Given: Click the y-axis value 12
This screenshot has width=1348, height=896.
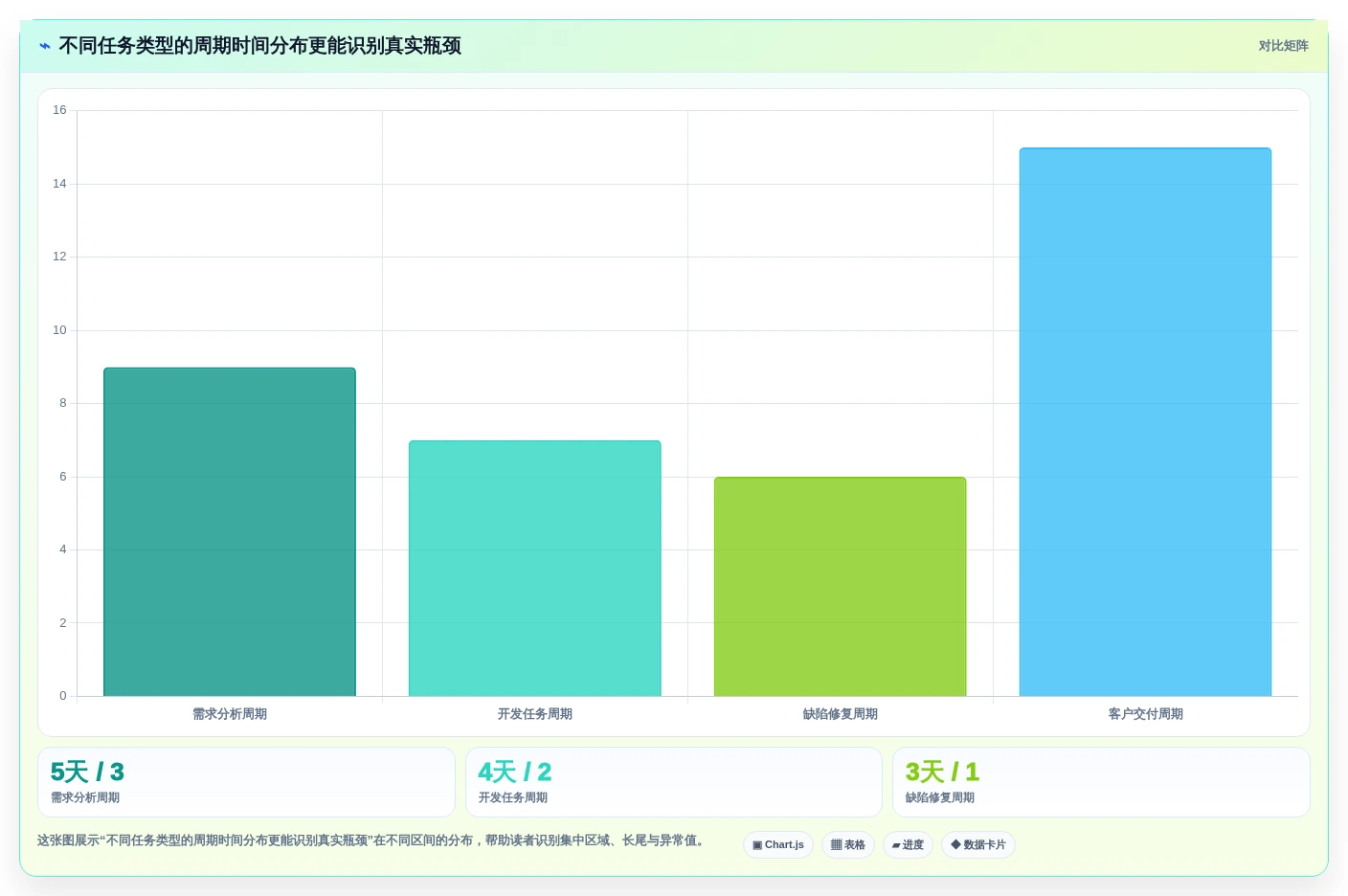Looking at the screenshot, I should (59, 257).
